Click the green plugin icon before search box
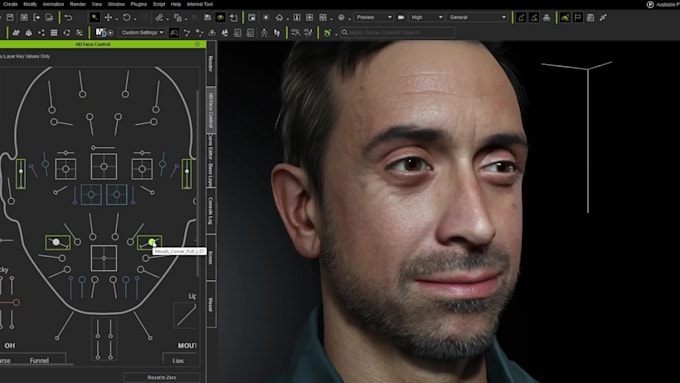The image size is (680, 383). coord(327,33)
